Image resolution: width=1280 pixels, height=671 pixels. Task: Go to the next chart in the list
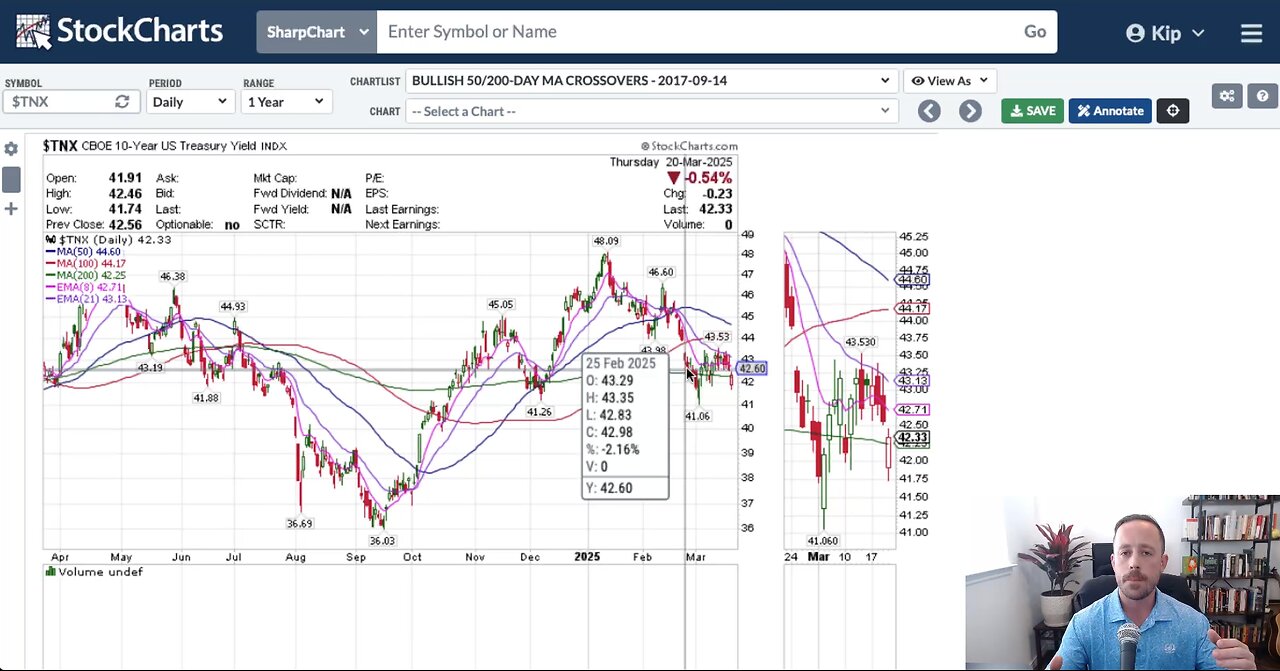[970, 111]
